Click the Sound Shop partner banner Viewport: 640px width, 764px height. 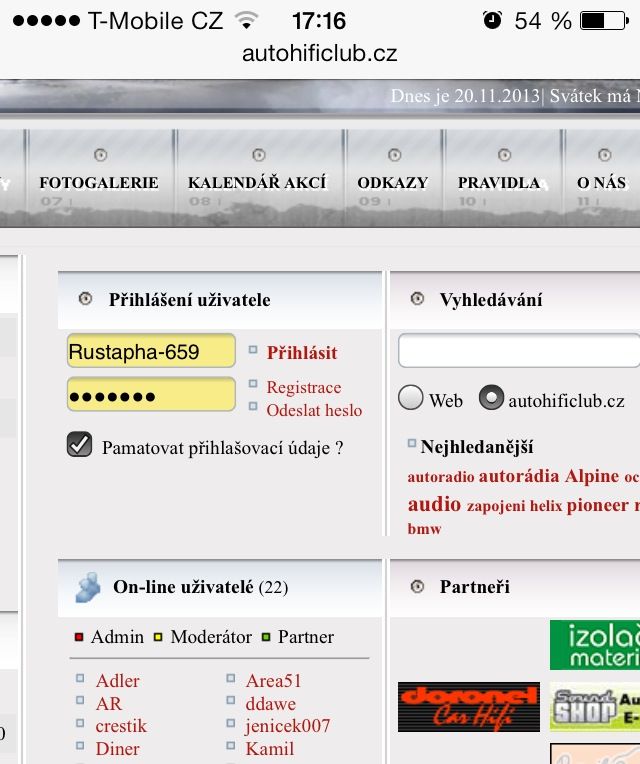[595, 707]
